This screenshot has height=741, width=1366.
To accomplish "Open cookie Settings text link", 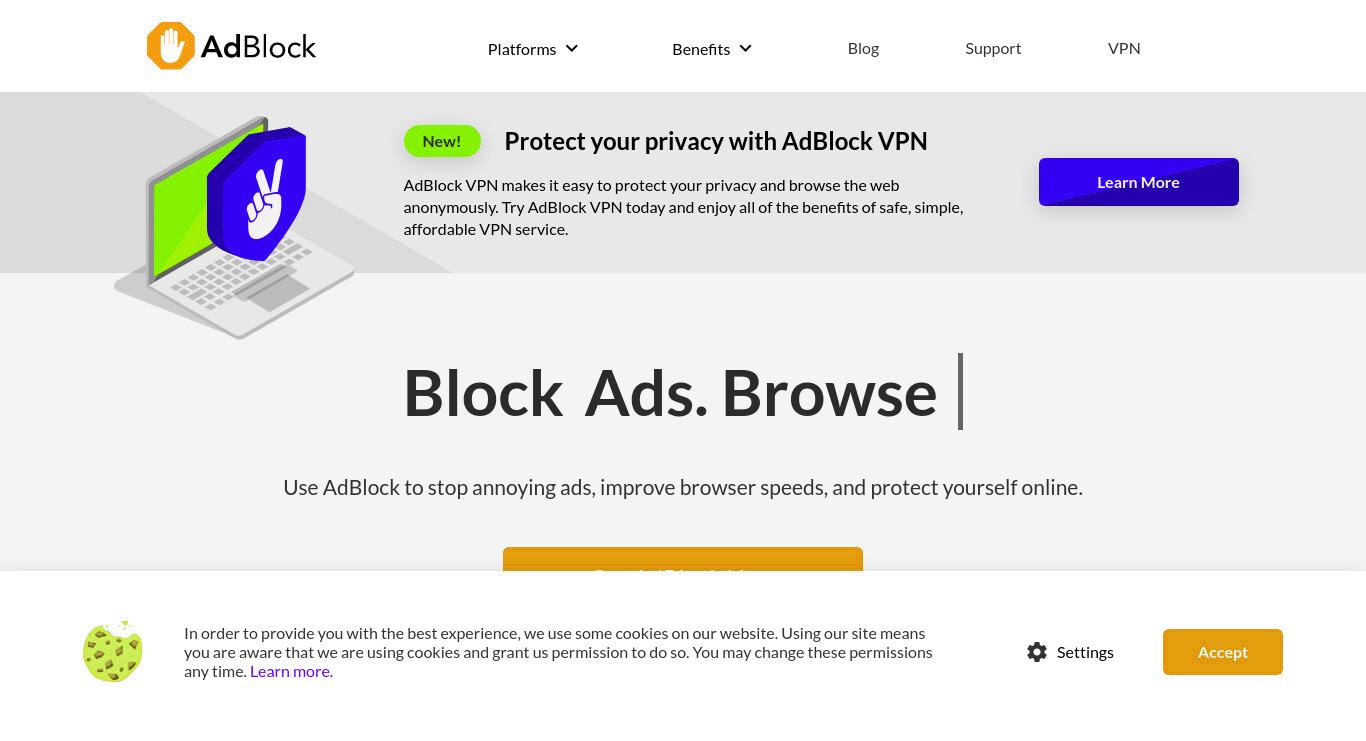I will pos(1085,652).
